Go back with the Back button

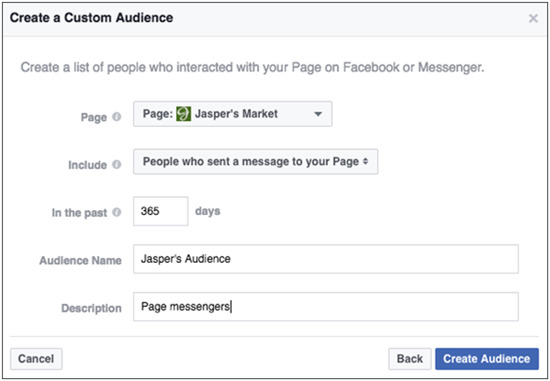pos(410,359)
